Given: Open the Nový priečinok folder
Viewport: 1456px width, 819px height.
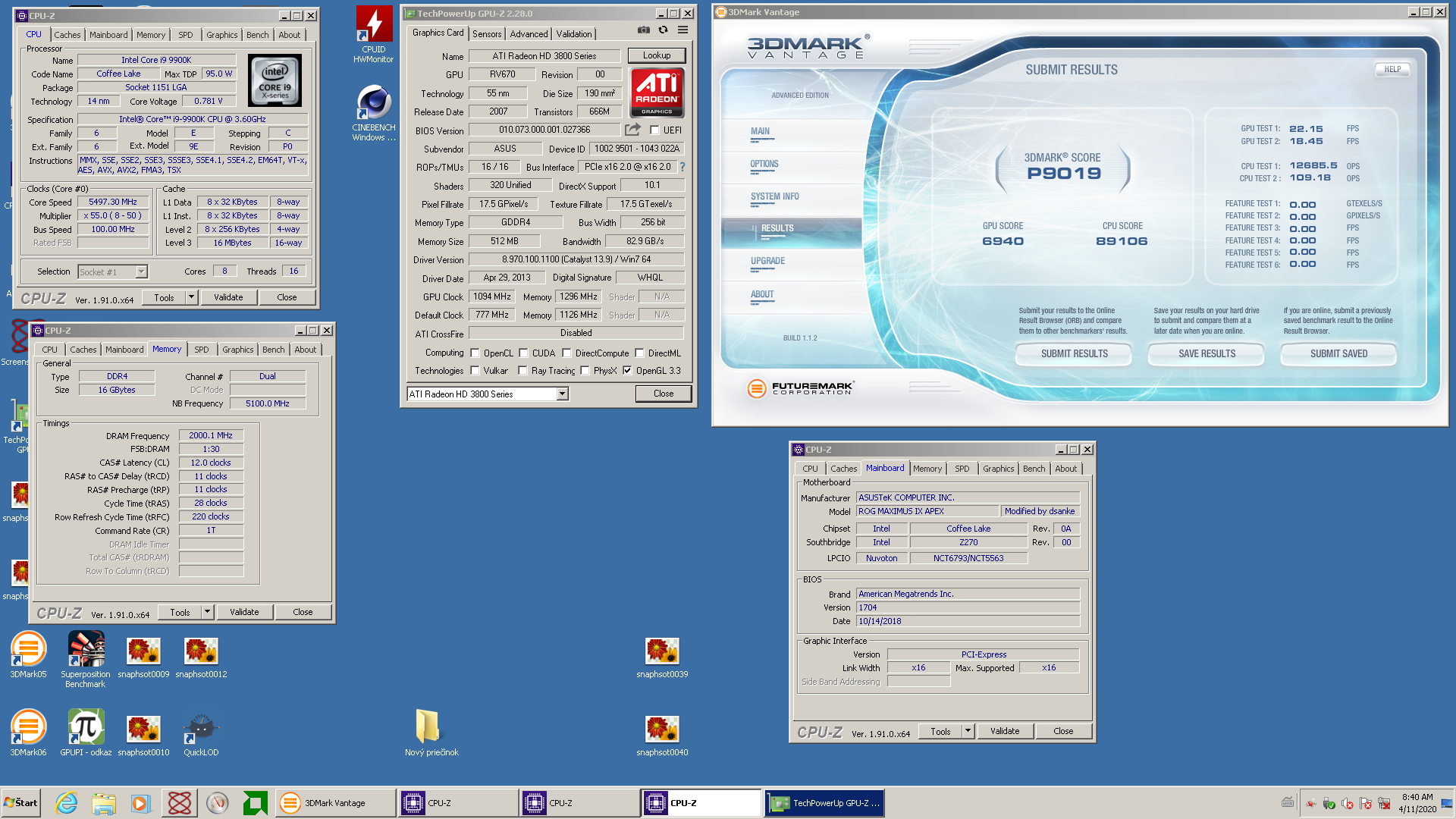Looking at the screenshot, I should tap(431, 733).
